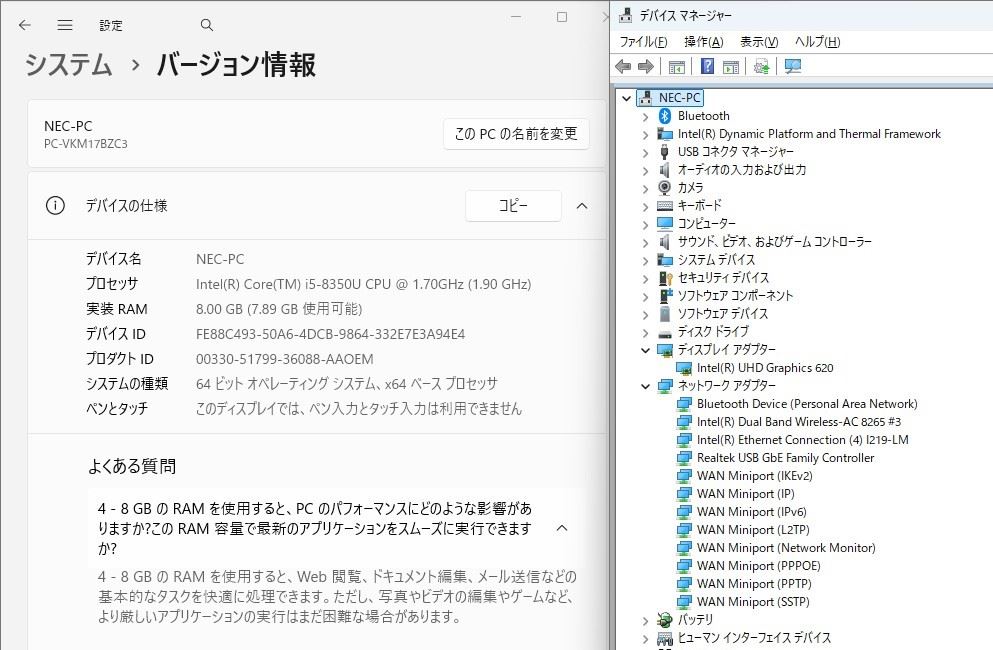The image size is (993, 650).
Task: Click the NEC-PC root computer icon
Action: [x=645, y=98]
